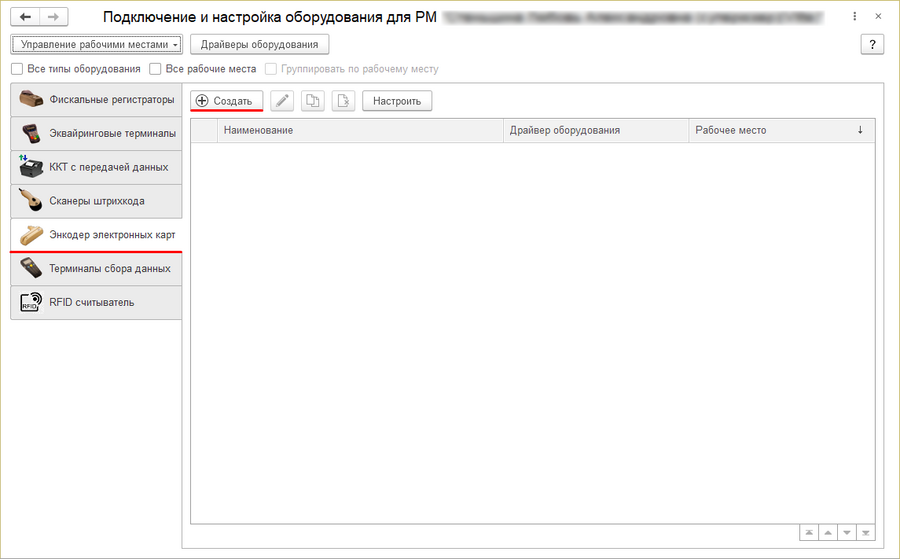This screenshot has width=900, height=559.
Task: Open the Управление рабочими местами dropdown
Action: click(96, 44)
